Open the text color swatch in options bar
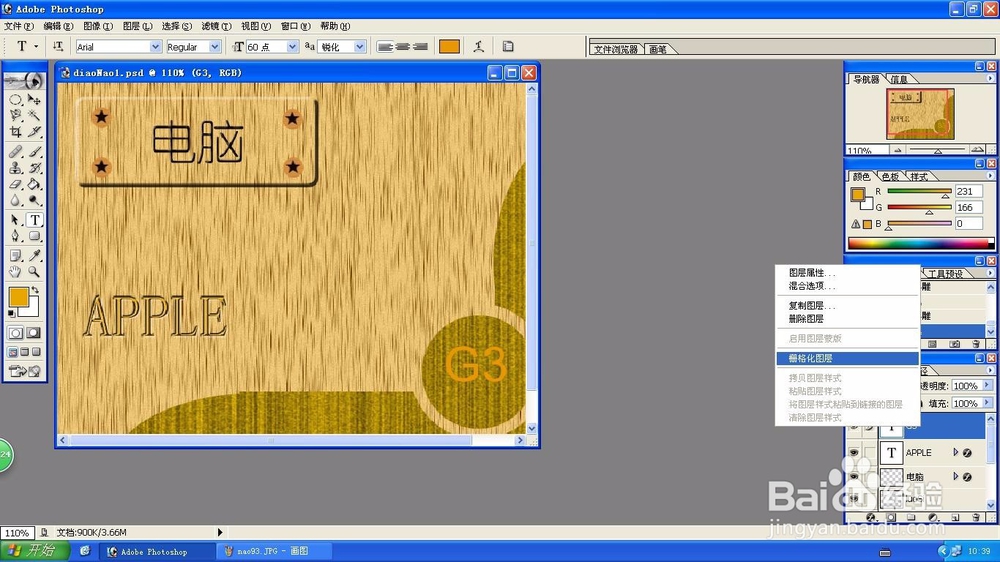The height and width of the screenshot is (562, 1000). point(449,47)
